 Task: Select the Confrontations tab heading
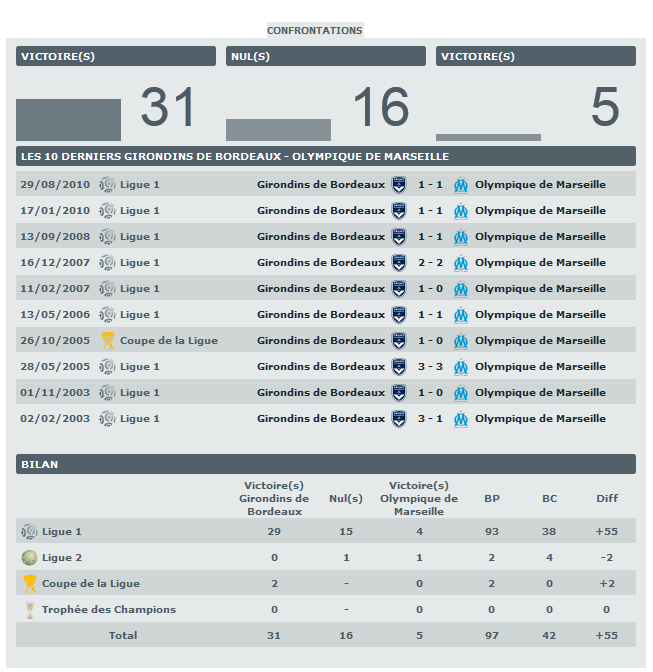pyautogui.click(x=314, y=31)
